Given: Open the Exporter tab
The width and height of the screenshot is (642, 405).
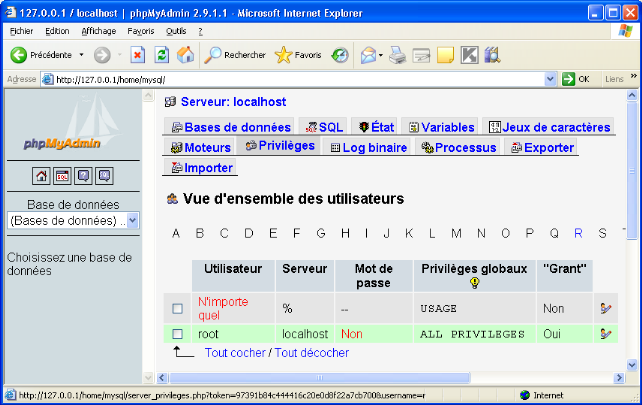Looking at the screenshot, I should click(x=542, y=147).
